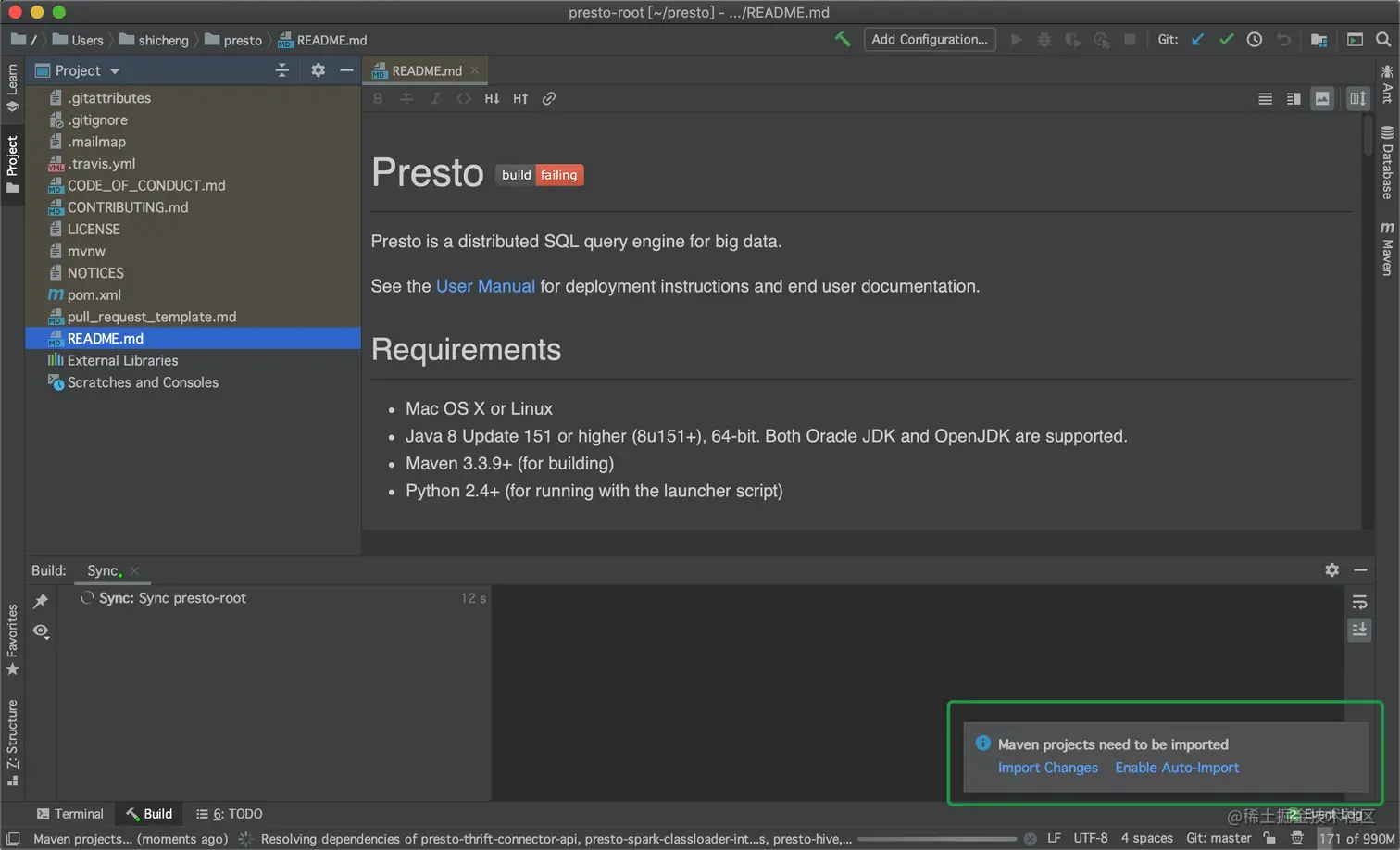Click the build failing badge
This screenshot has height=850, width=1400.
coord(540,175)
